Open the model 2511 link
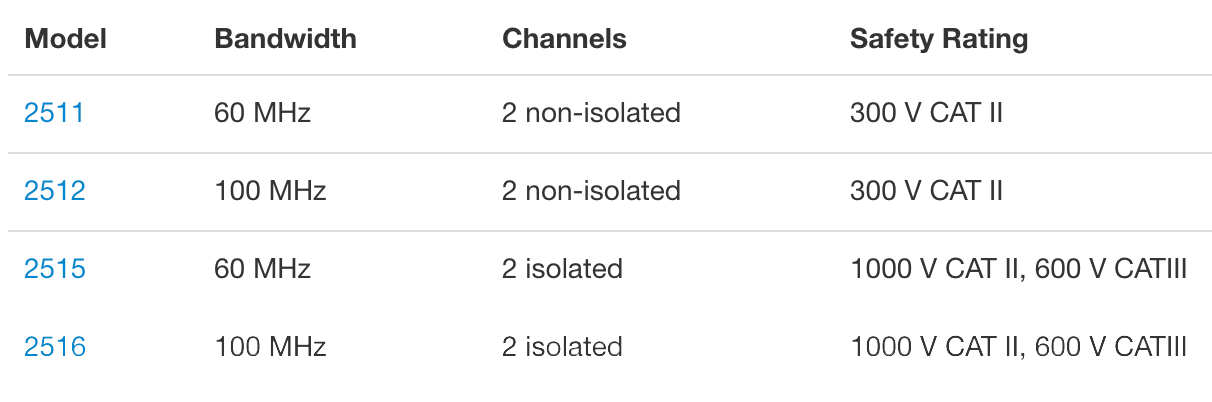1212x402 pixels. [x=54, y=113]
